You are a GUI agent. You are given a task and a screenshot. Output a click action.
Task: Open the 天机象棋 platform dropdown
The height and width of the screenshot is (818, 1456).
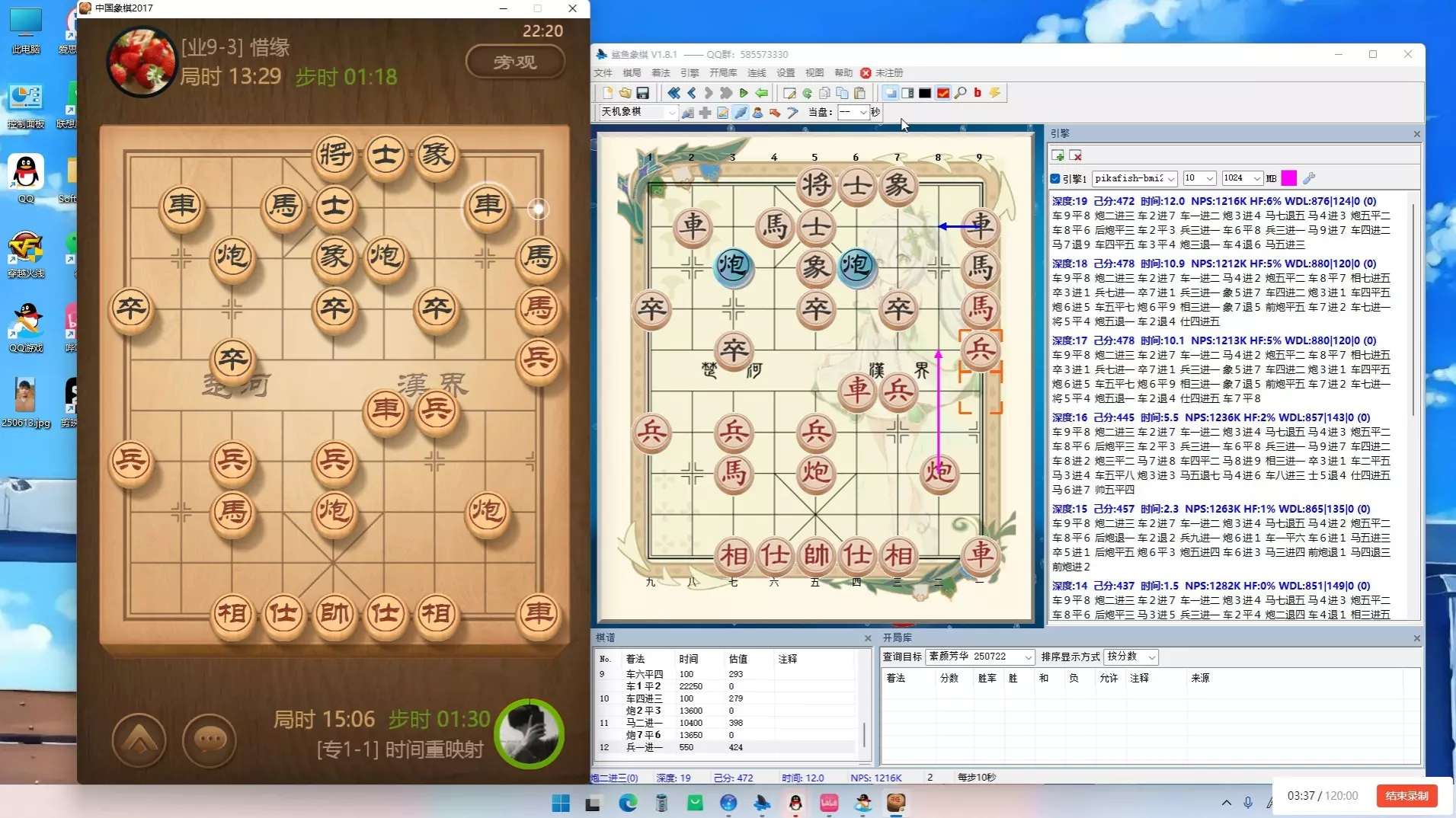click(x=638, y=113)
